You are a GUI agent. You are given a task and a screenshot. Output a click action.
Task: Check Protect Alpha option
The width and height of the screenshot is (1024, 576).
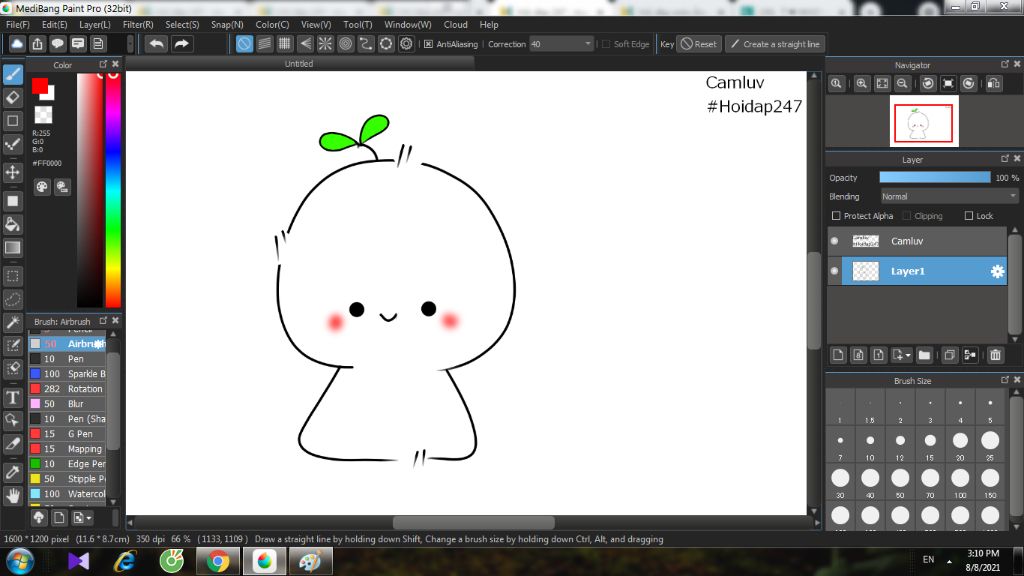click(836, 216)
